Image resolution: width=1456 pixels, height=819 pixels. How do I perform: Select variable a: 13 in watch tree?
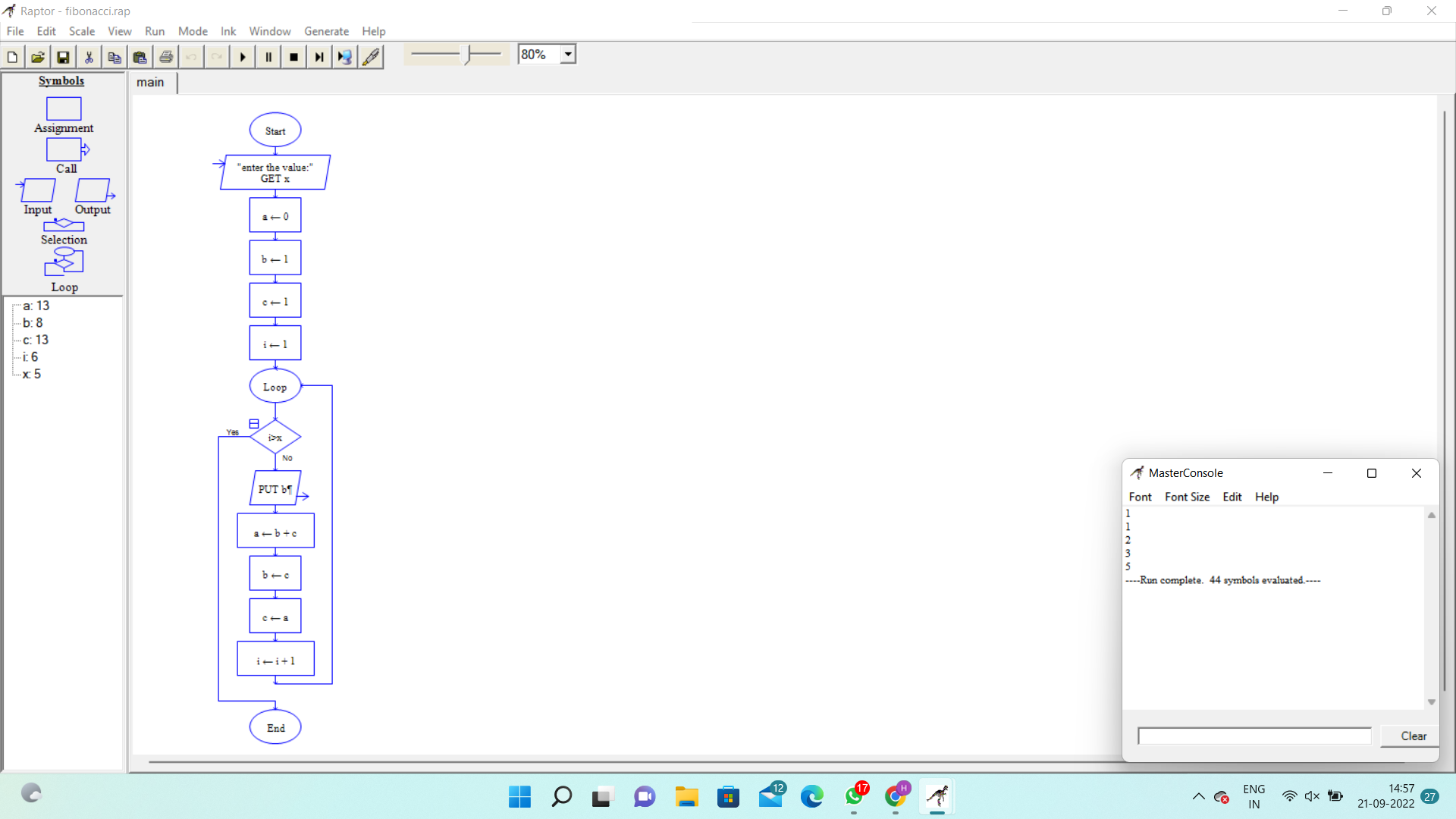click(x=36, y=306)
